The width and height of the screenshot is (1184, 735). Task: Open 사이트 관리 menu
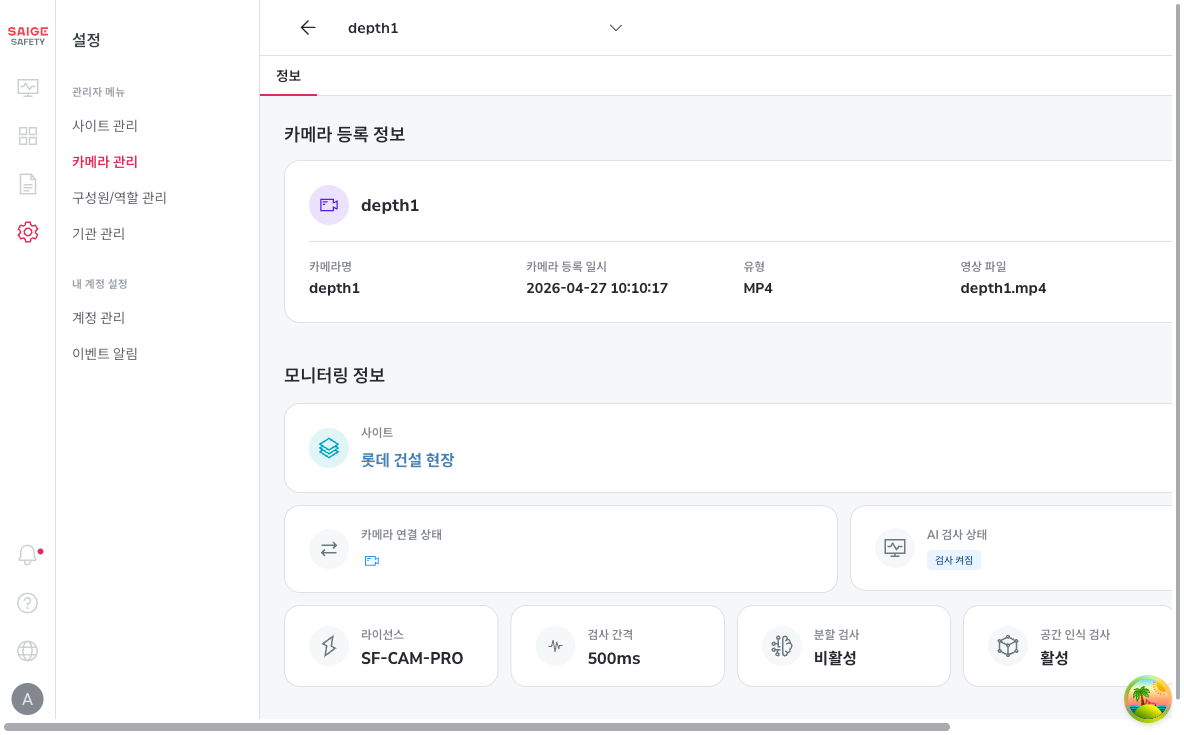(x=105, y=126)
